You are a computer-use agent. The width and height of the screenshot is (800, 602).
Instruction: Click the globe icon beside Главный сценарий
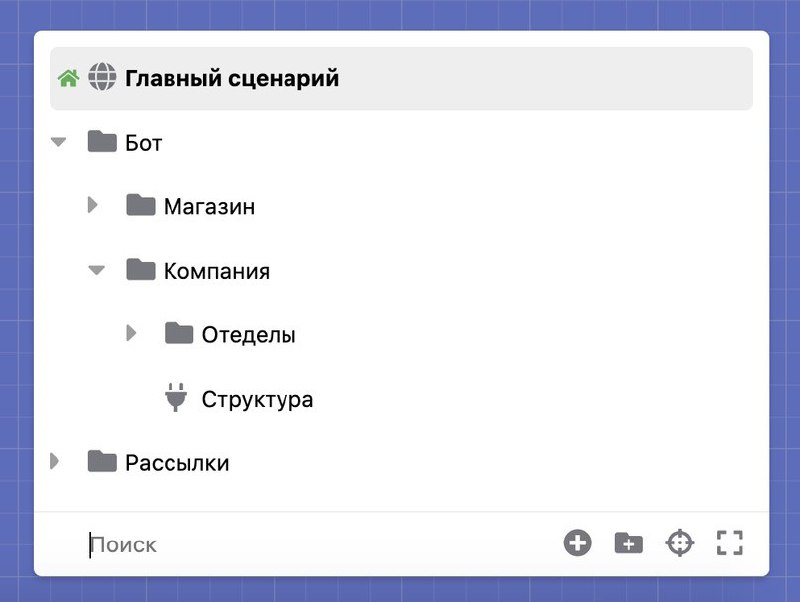point(102,77)
